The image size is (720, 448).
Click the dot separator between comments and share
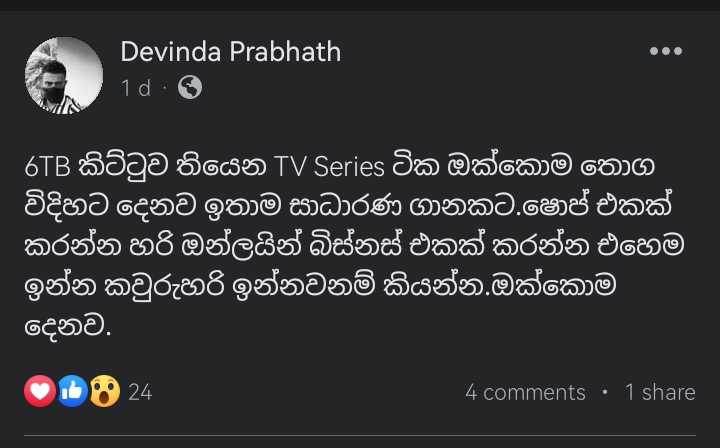click(605, 392)
